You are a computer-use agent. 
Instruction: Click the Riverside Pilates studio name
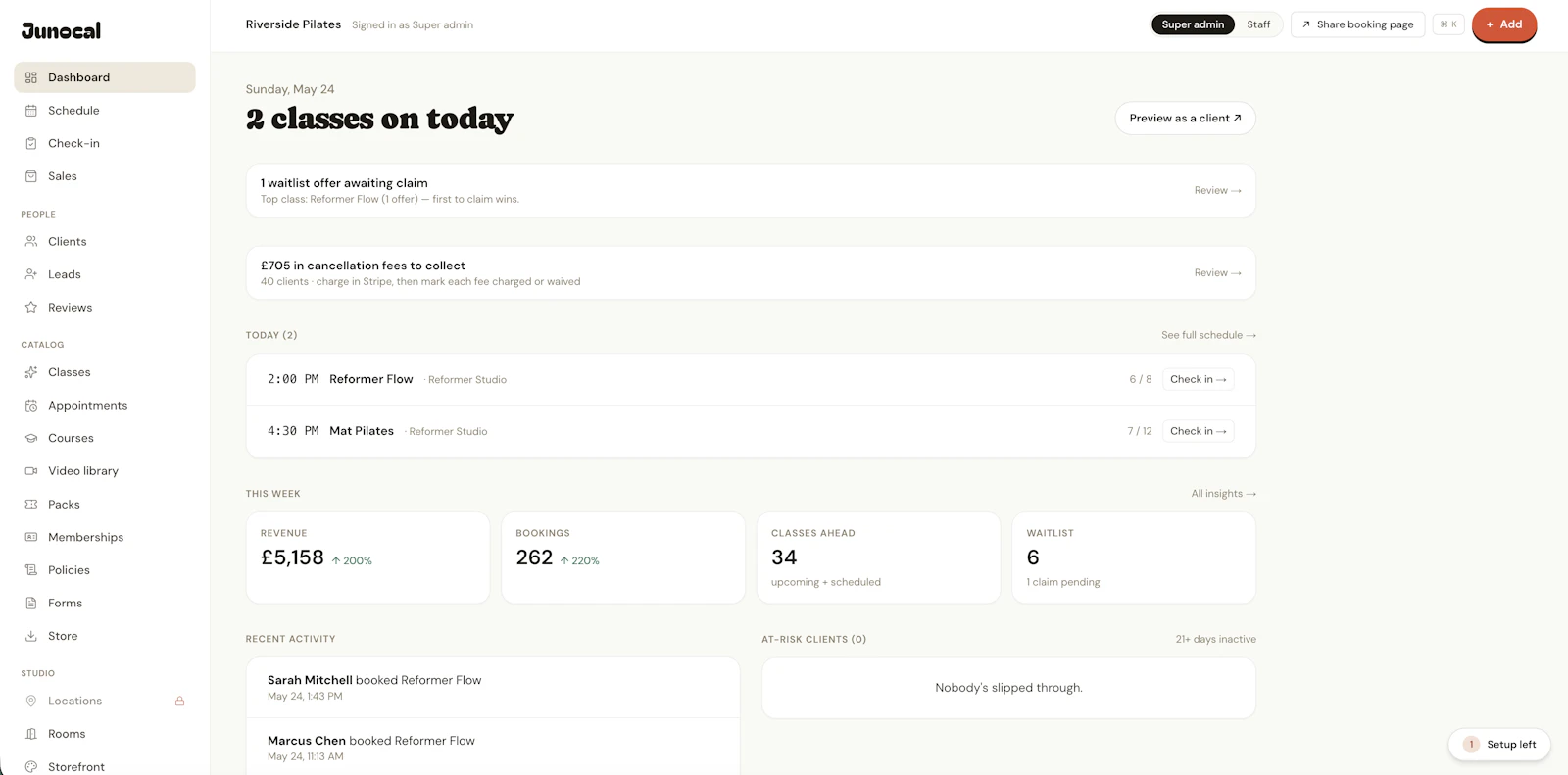coord(293,24)
